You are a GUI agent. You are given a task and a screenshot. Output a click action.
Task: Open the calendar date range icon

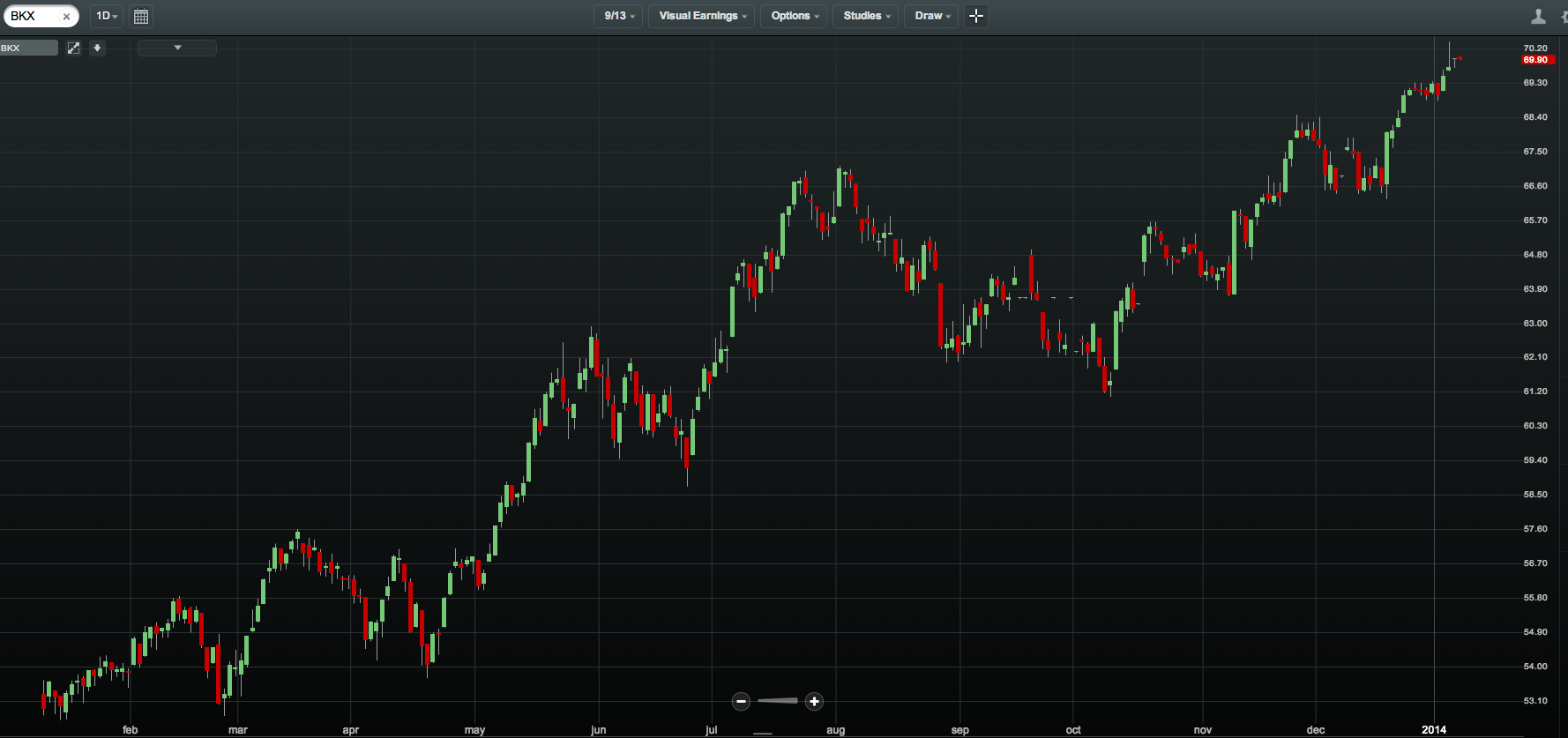click(141, 16)
